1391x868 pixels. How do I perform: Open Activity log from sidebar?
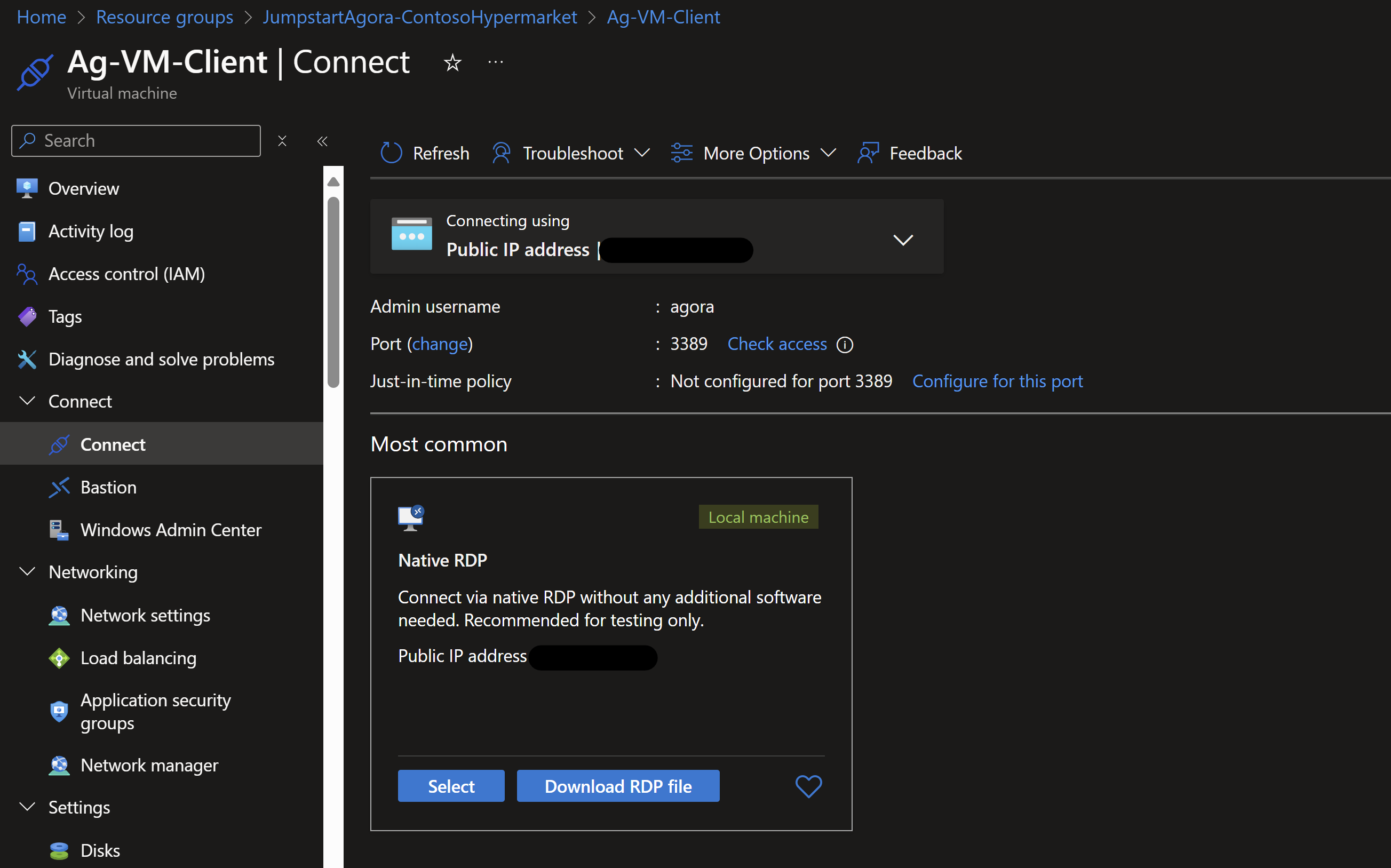(x=91, y=232)
